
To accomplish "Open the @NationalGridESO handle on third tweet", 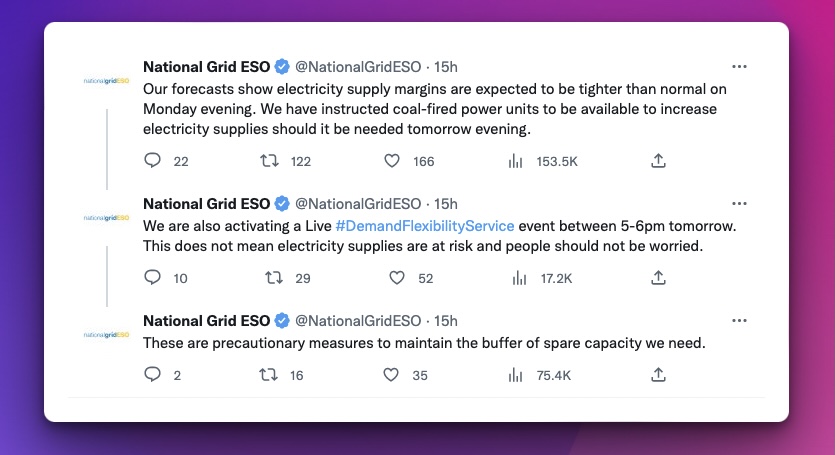I will point(358,321).
